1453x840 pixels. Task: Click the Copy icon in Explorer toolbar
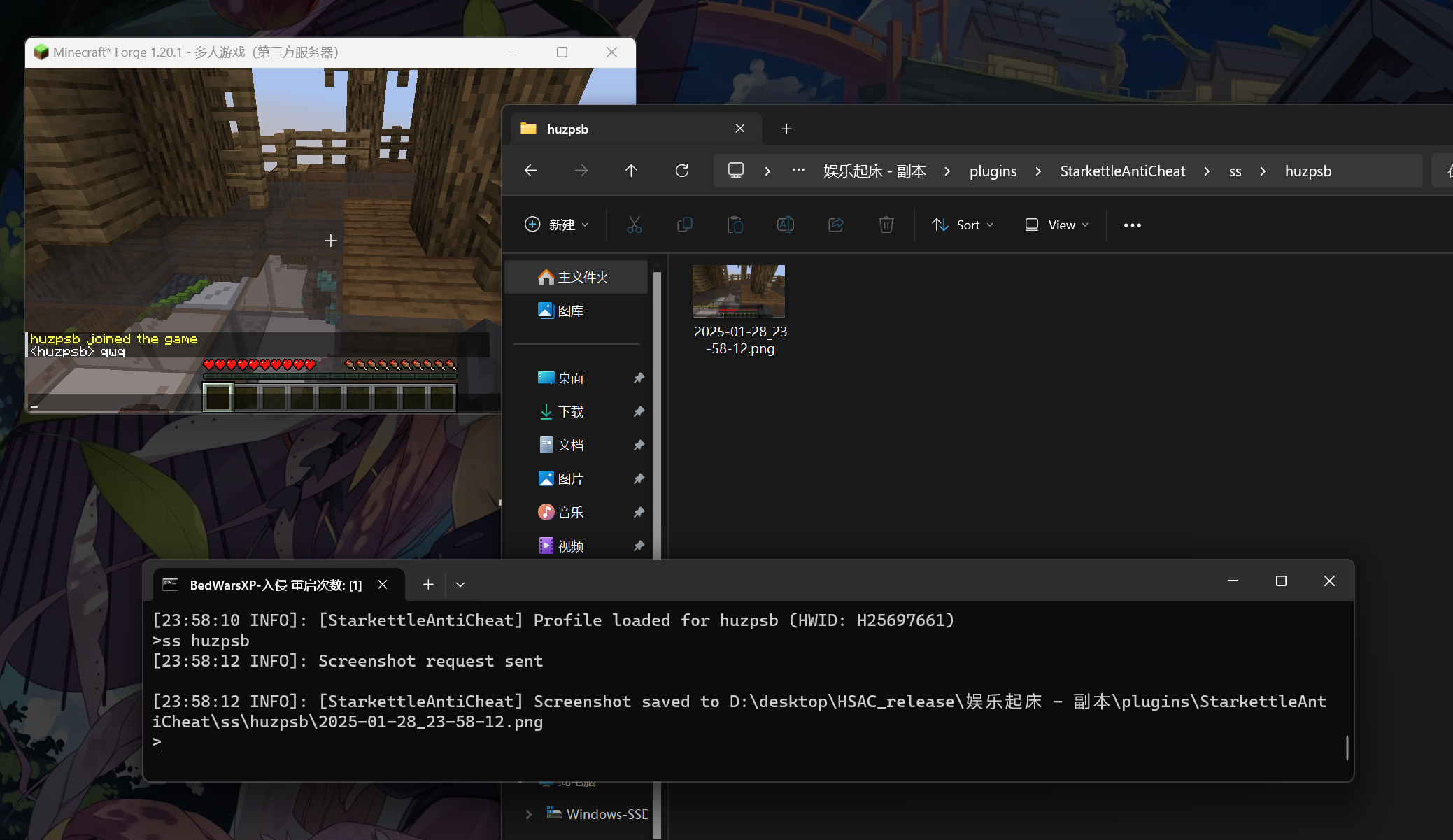pyautogui.click(x=685, y=225)
